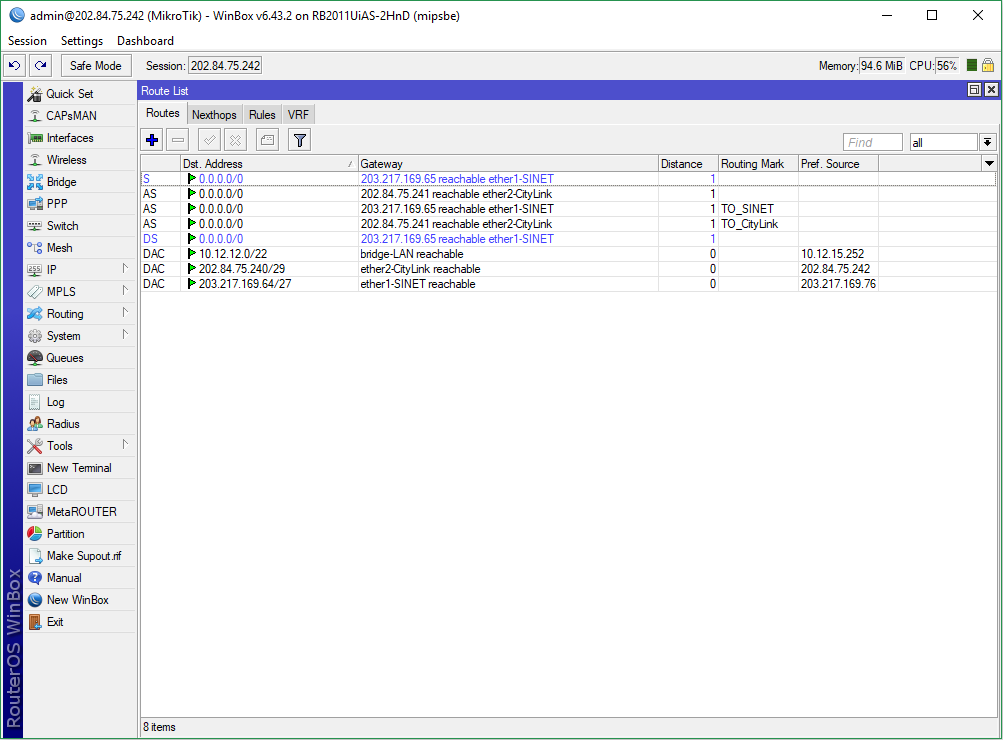
Task: Open the column chooser dropdown arrow
Action: [989, 164]
